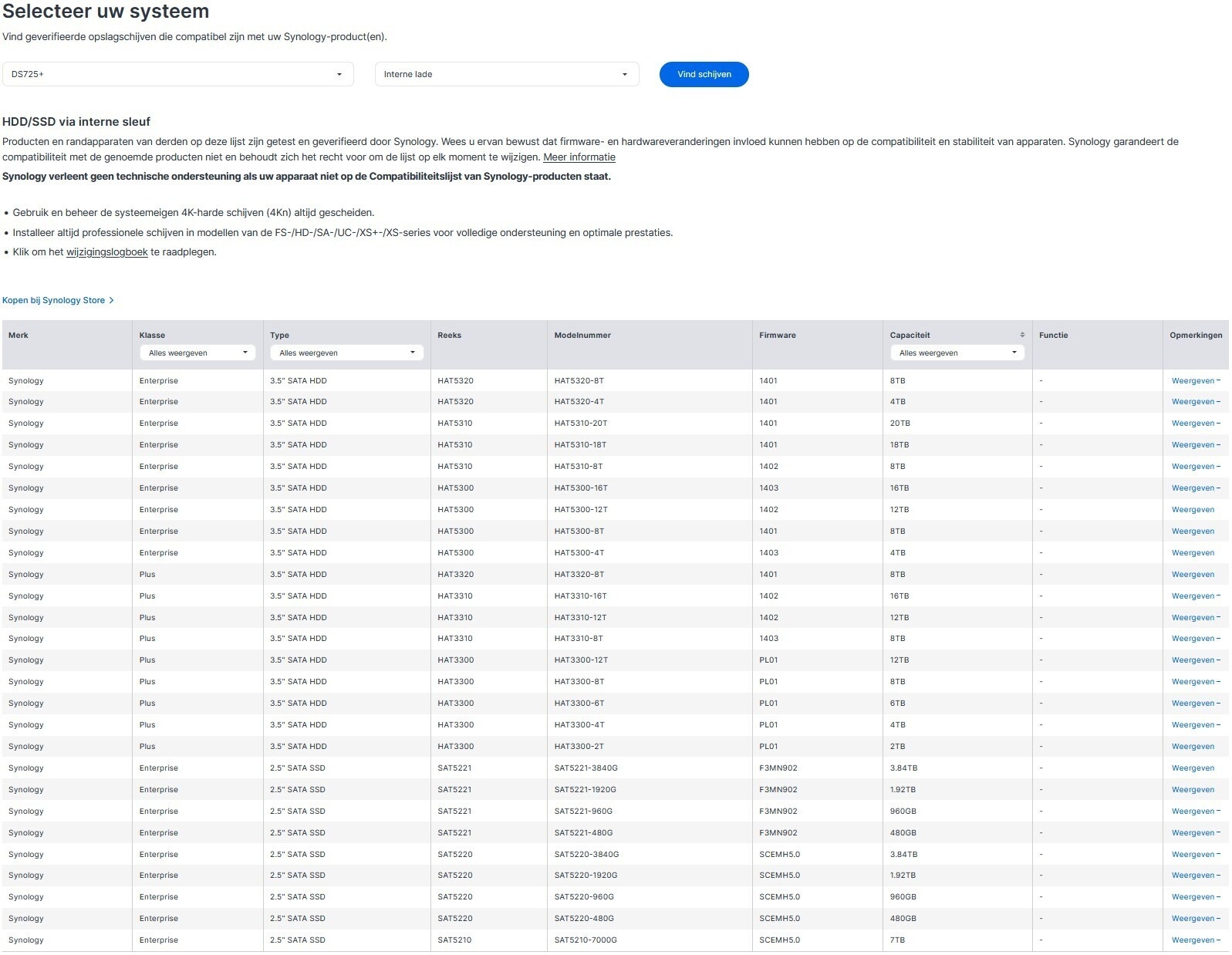Click the Modelnummer column header
Image resolution: width=1232 pixels, height=955 pixels.
tap(582, 336)
